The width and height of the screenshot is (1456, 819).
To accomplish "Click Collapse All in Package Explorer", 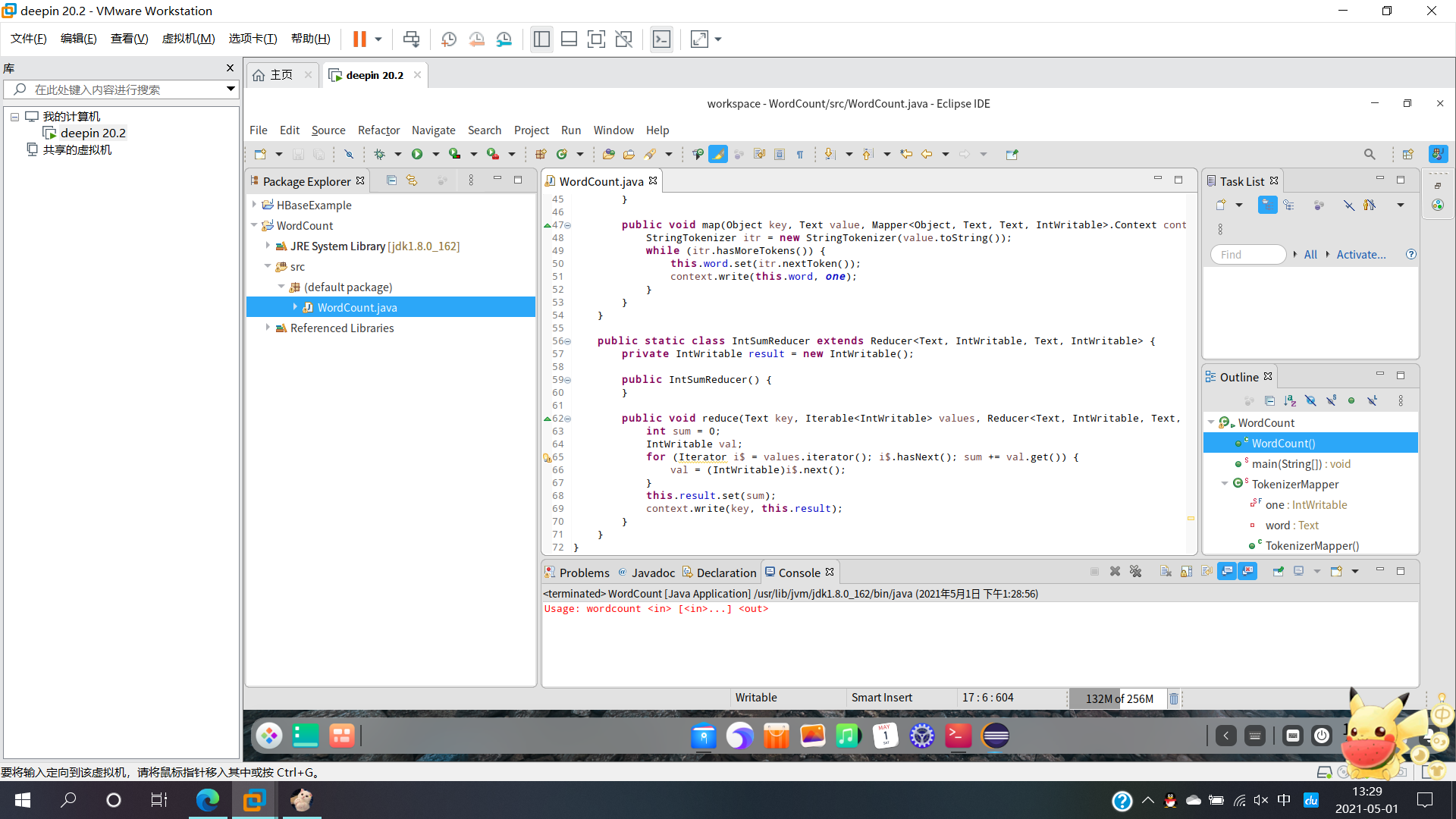I will pos(391,180).
